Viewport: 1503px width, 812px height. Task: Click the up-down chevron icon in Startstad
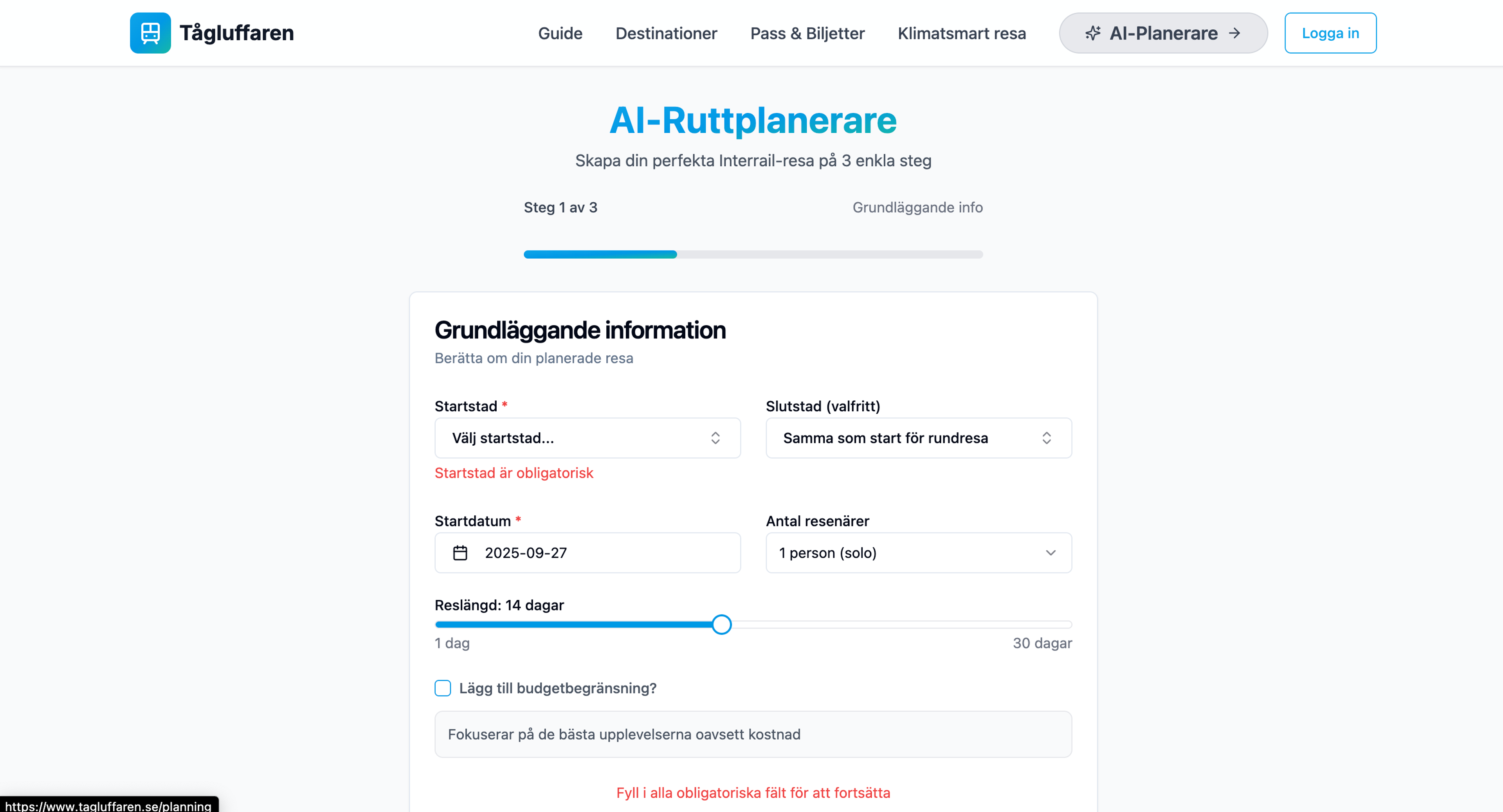715,438
